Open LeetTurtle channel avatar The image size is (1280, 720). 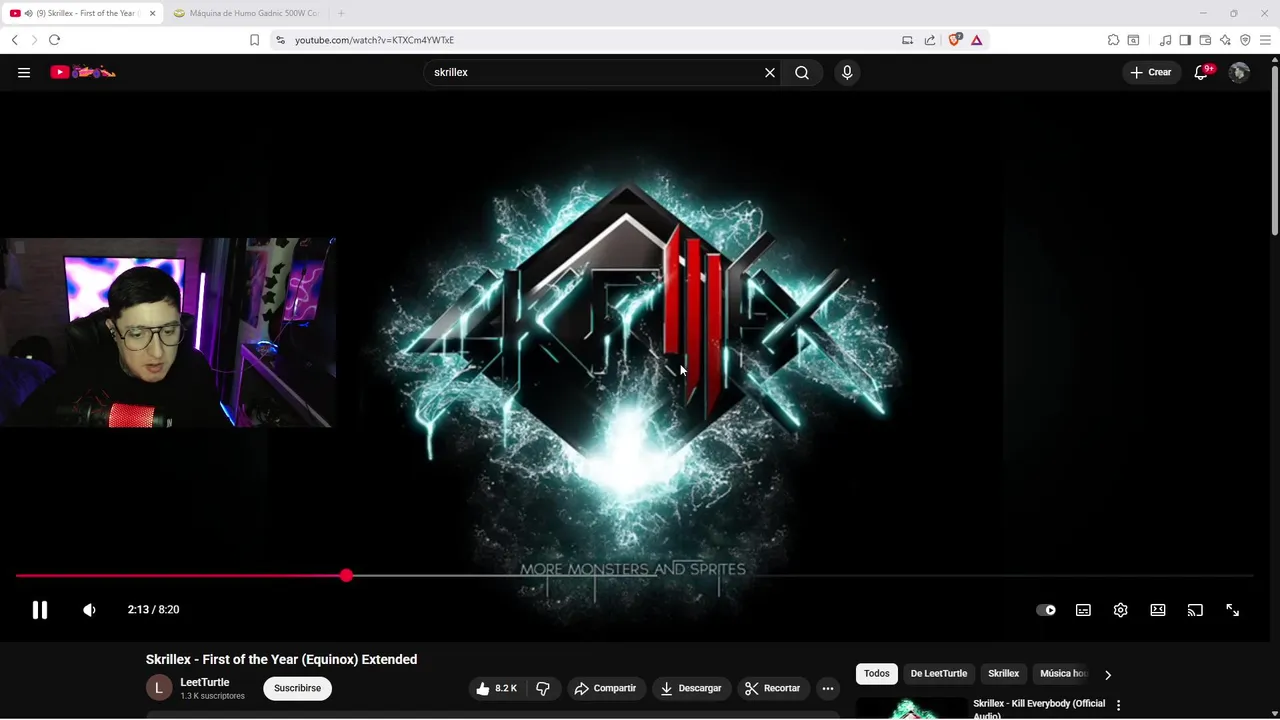pyautogui.click(x=158, y=688)
